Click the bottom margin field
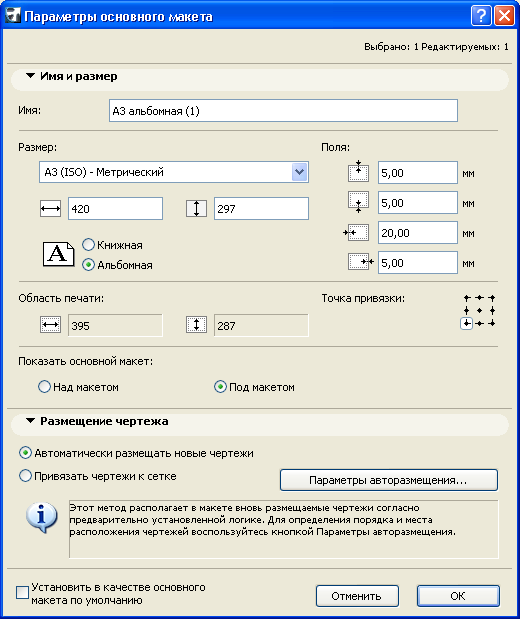 pos(418,203)
